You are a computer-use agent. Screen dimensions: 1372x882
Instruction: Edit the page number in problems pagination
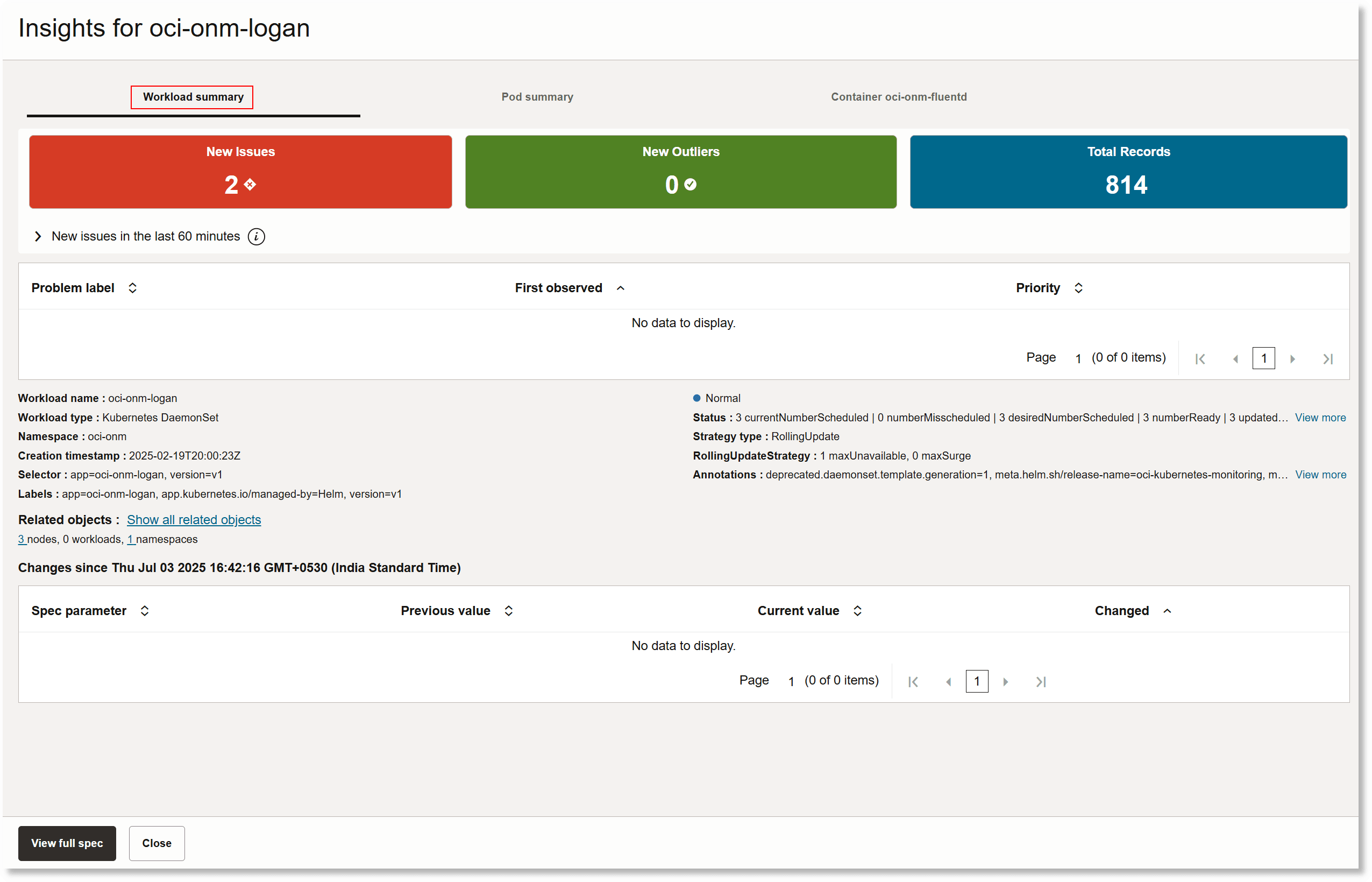[x=1264, y=358]
